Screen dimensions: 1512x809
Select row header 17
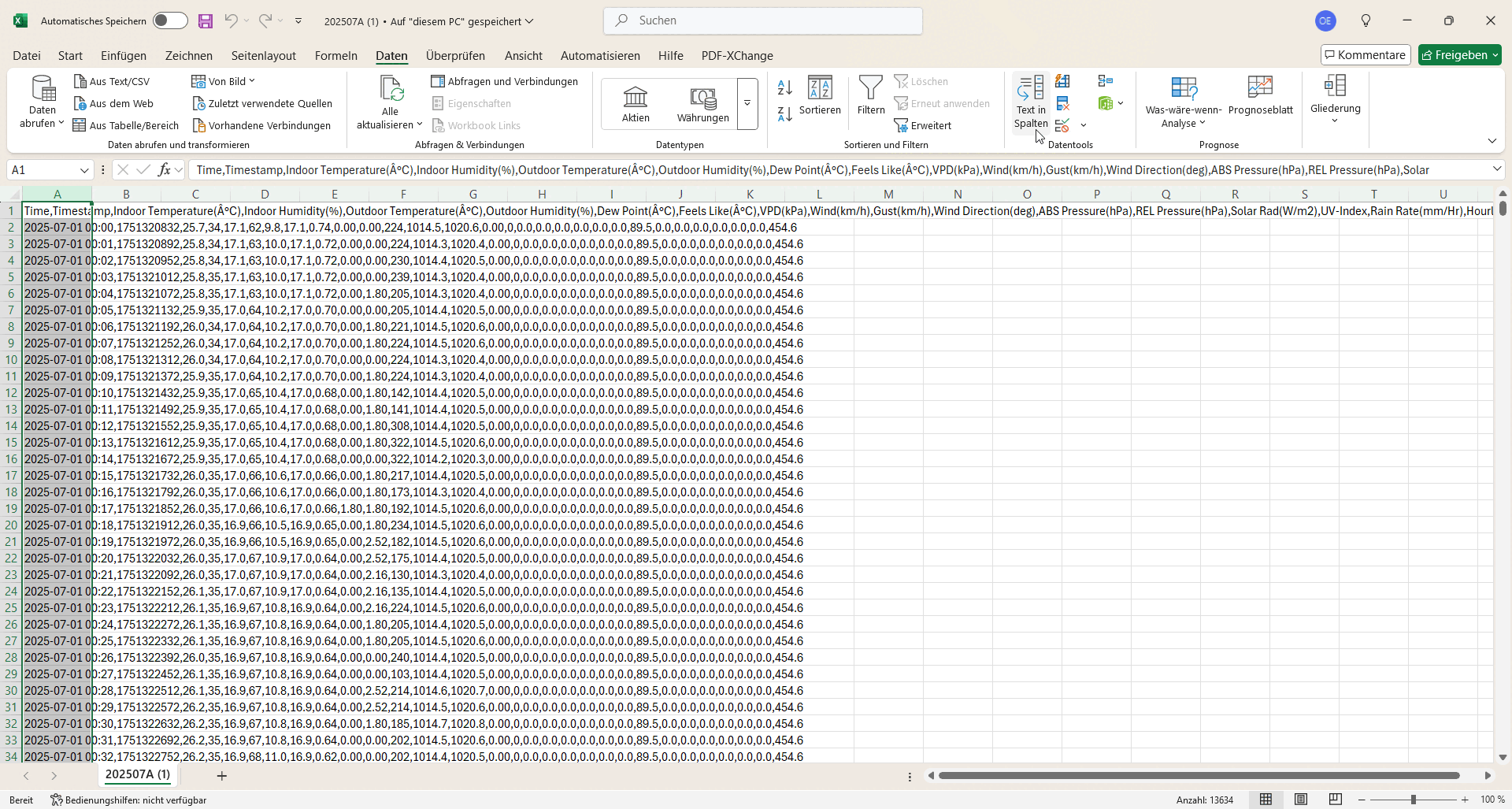click(x=11, y=476)
